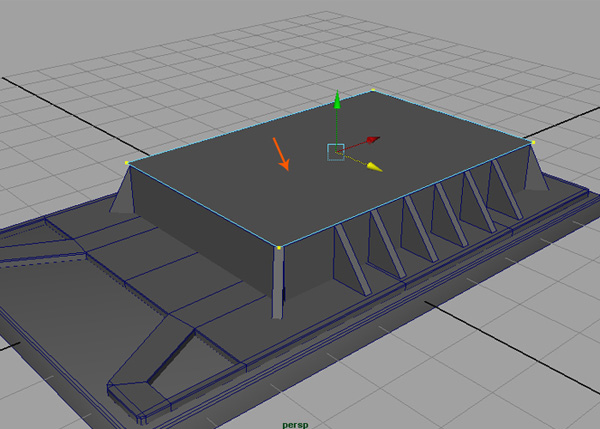Click the orange arrow on the roof
Viewport: 600px width, 429px height.
281,153
